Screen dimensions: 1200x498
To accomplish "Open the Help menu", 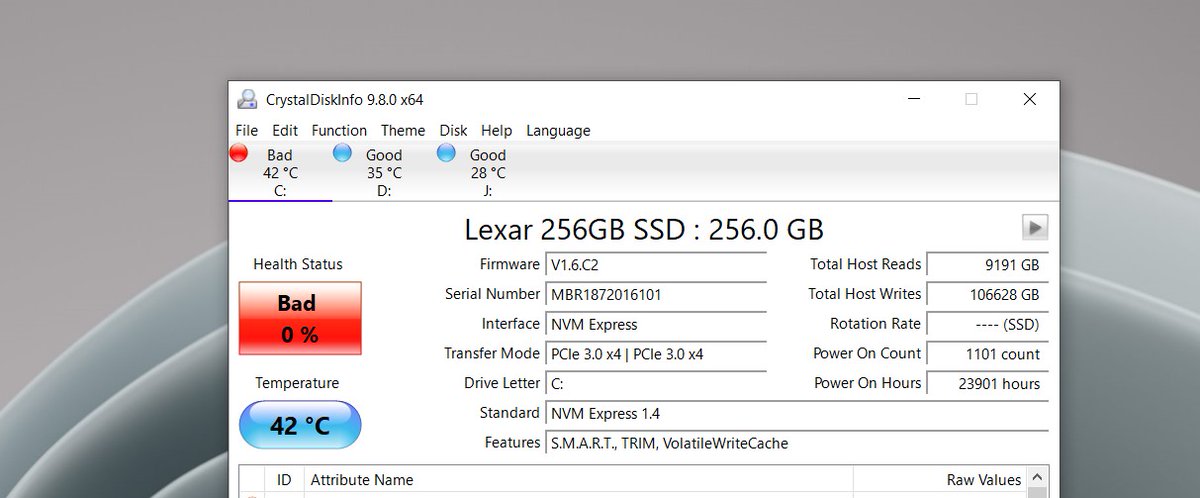I will (496, 130).
